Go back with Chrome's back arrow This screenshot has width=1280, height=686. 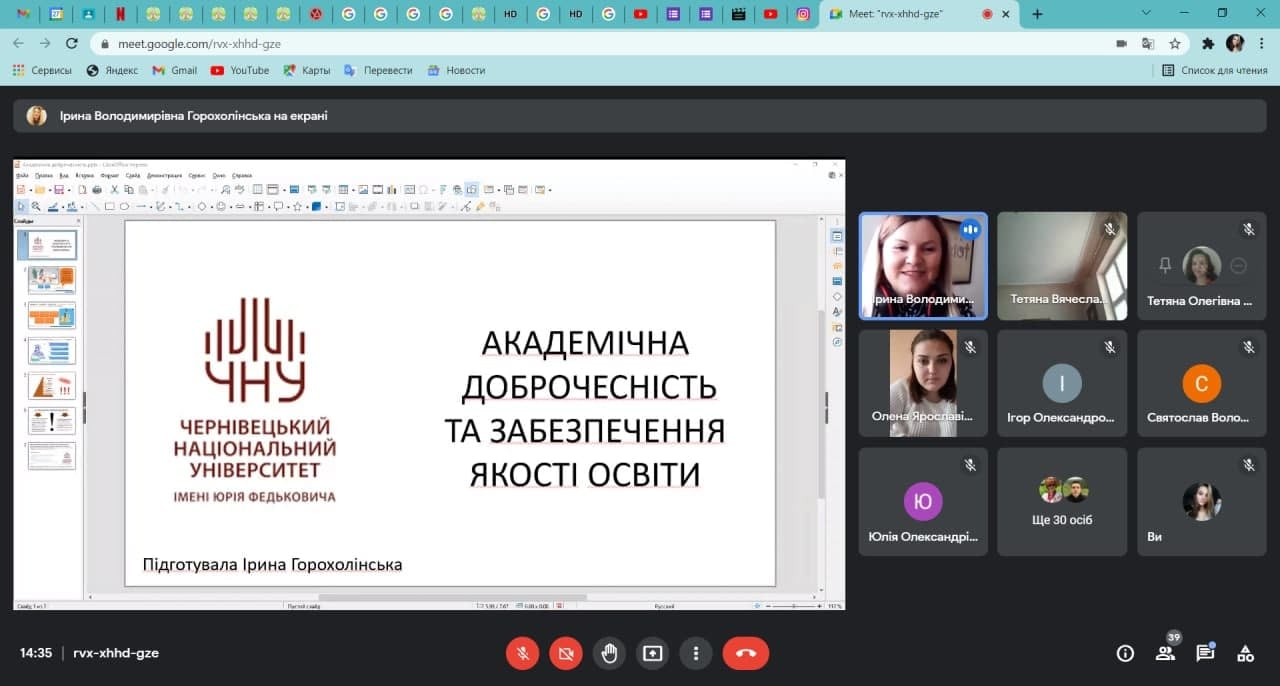18,43
